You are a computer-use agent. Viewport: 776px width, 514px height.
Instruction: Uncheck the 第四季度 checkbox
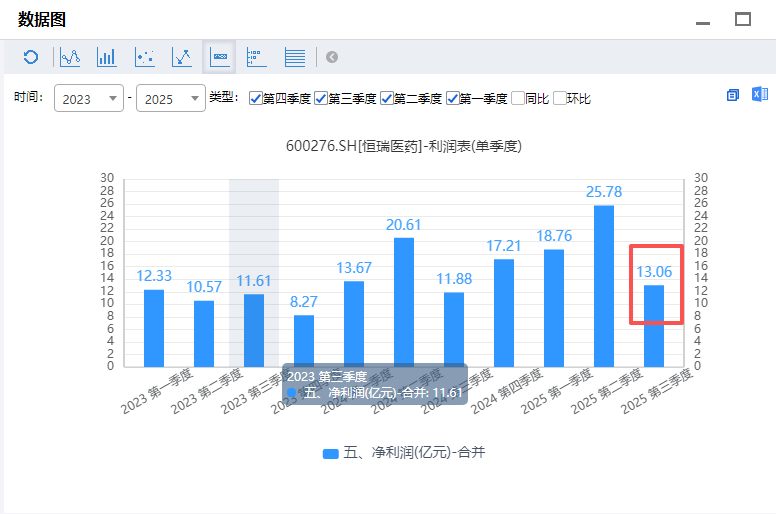[x=256, y=99]
